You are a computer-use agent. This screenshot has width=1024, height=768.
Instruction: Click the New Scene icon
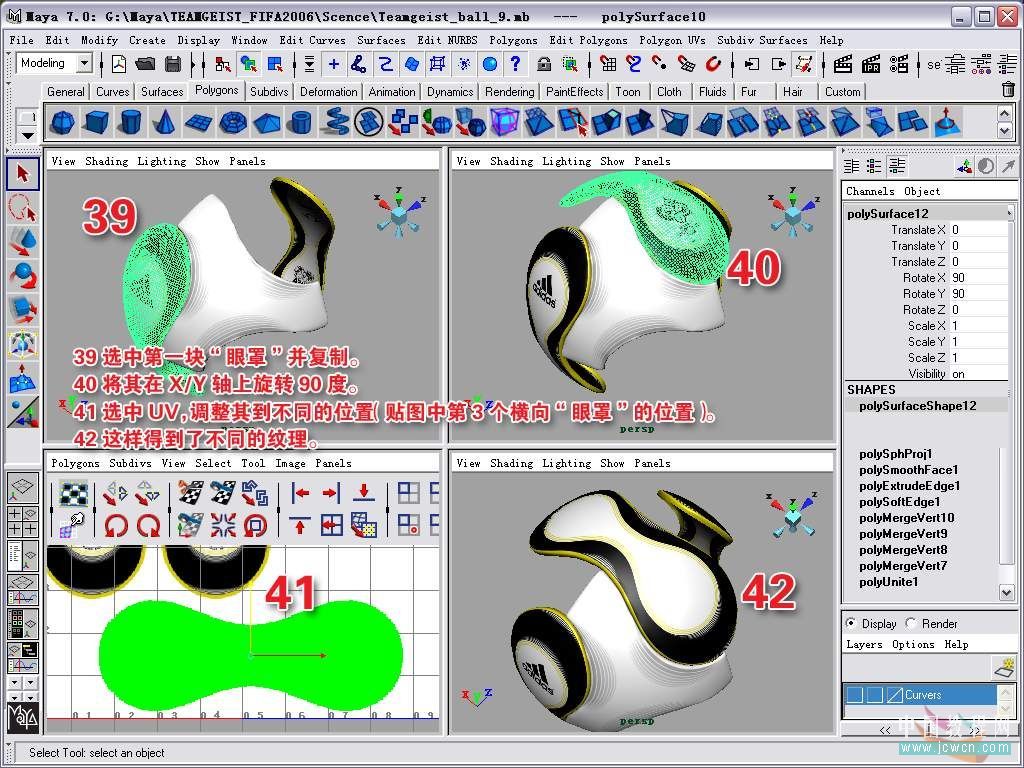(x=119, y=64)
